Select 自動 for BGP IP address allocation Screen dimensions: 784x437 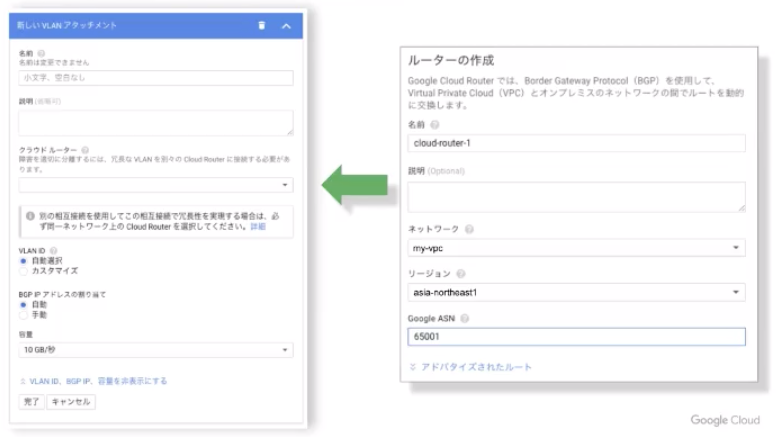pos(23,304)
